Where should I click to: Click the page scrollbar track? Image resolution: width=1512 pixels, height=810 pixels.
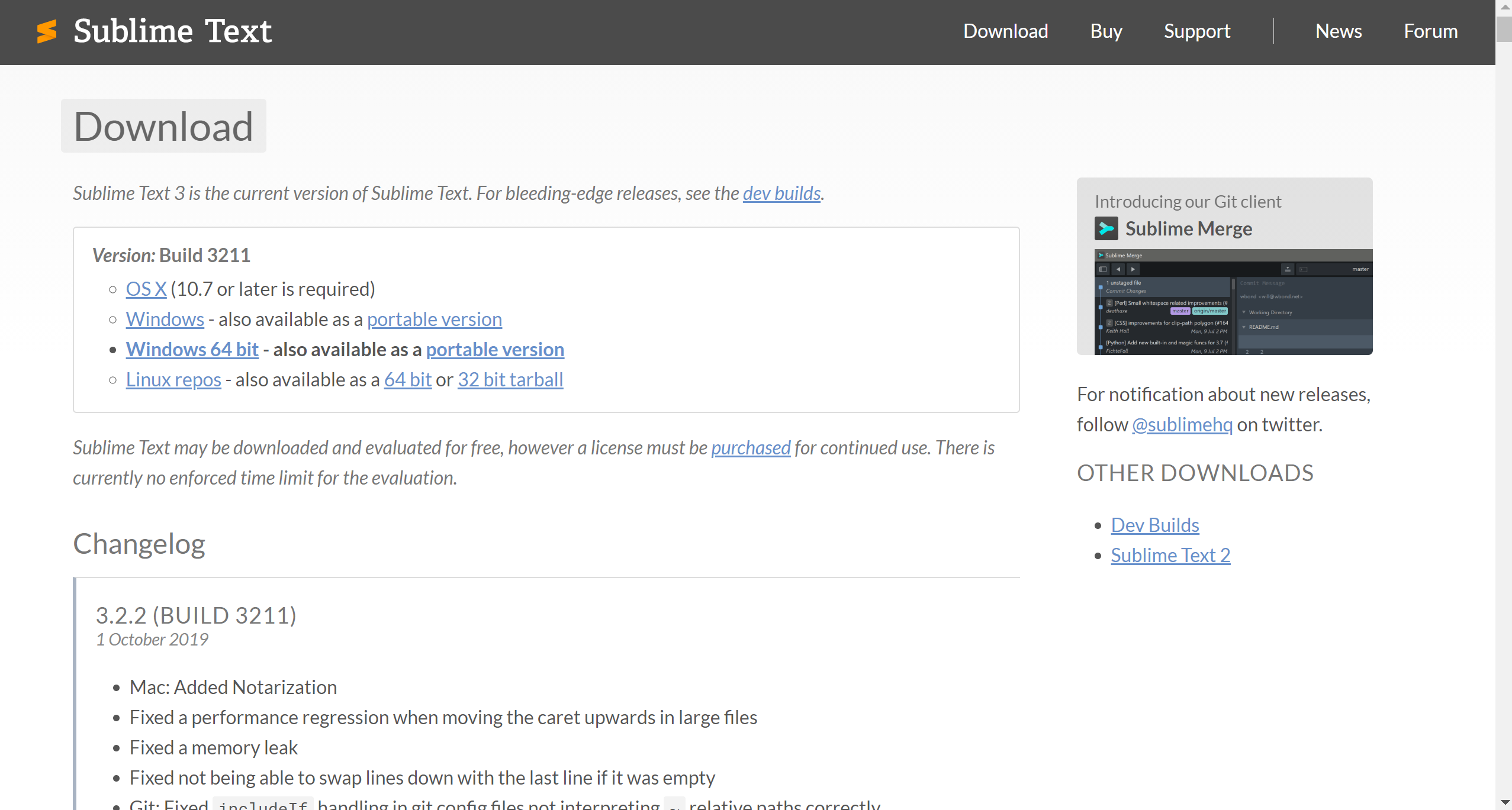pos(1503,414)
